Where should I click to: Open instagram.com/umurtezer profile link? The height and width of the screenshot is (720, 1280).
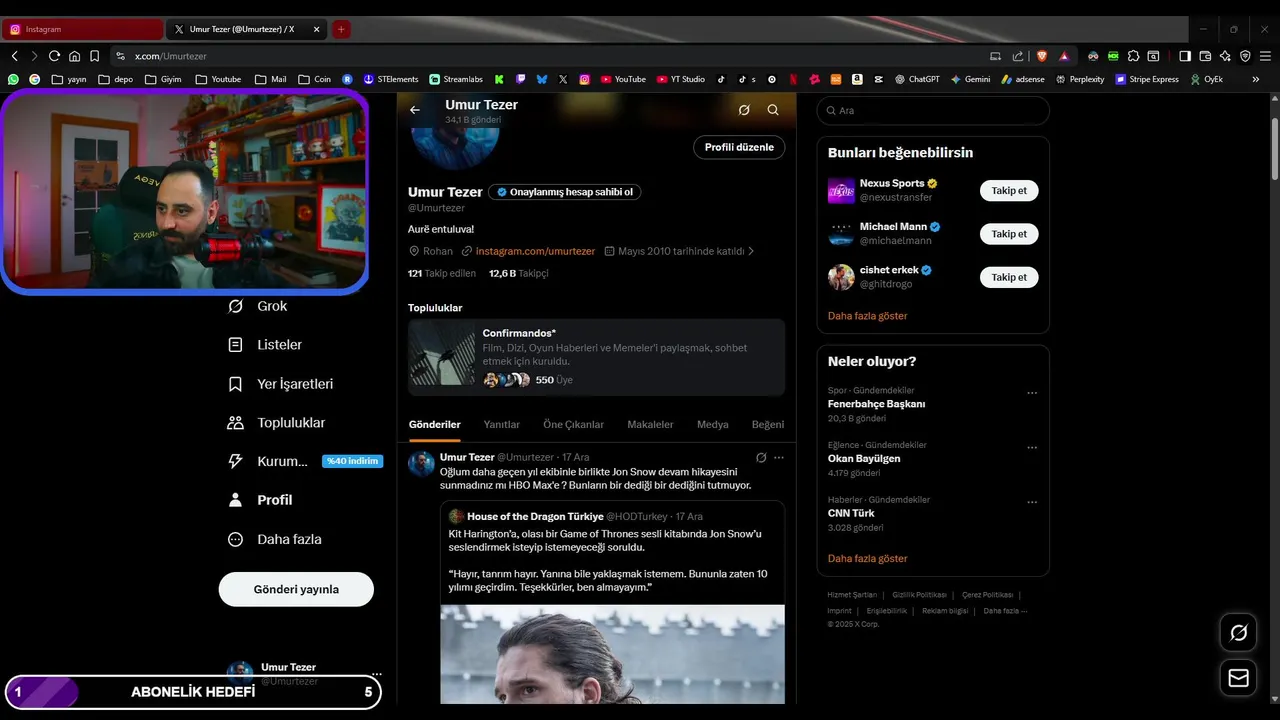535,251
